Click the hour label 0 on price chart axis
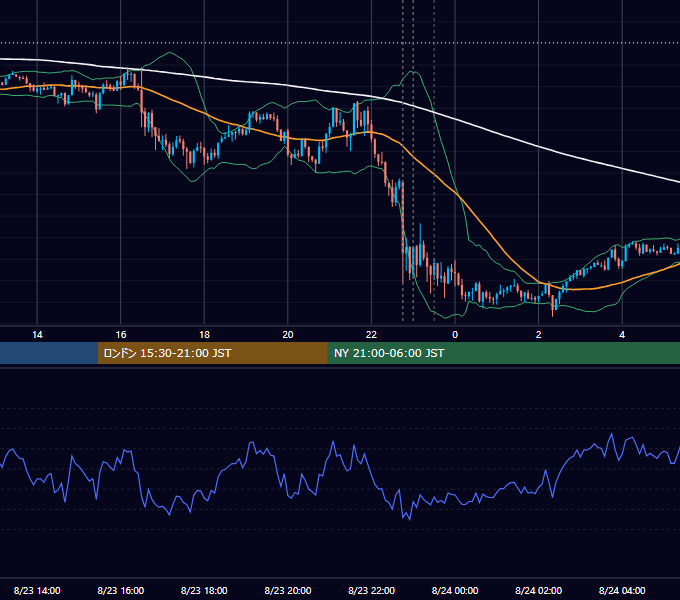680x600 pixels. (x=455, y=335)
